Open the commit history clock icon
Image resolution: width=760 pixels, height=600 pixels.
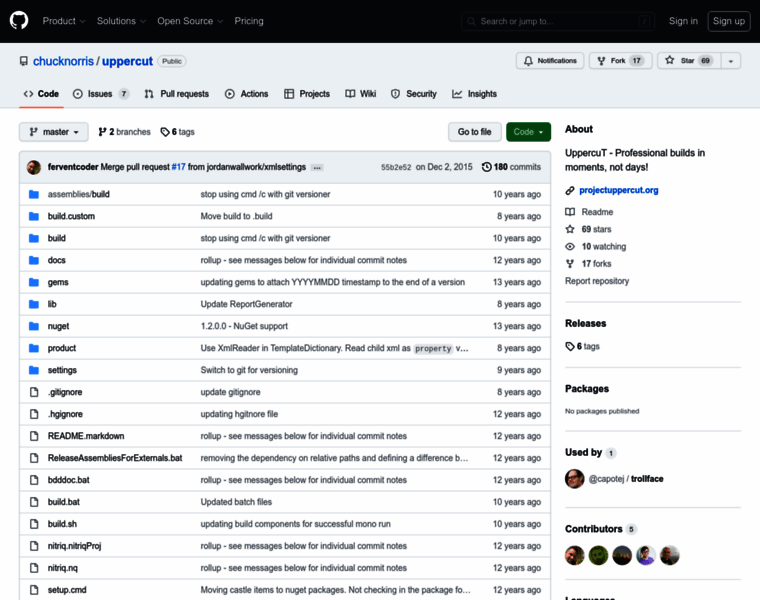(x=486, y=167)
